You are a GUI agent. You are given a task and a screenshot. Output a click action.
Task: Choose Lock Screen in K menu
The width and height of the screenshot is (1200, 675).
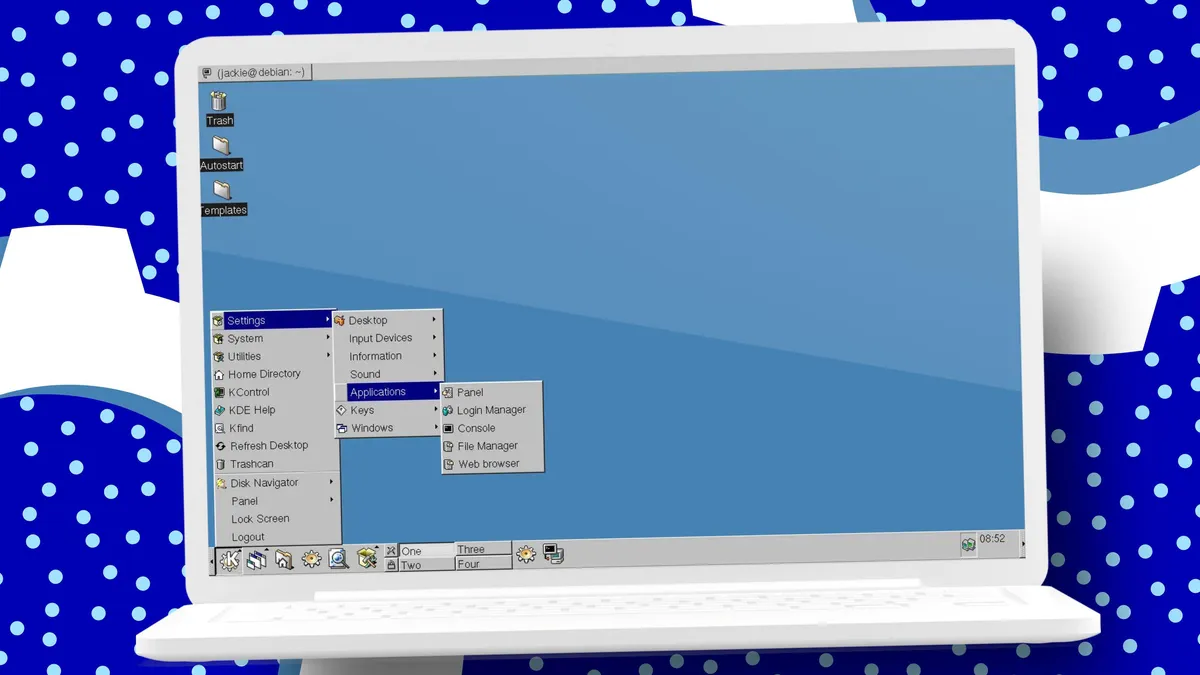[x=277, y=519]
